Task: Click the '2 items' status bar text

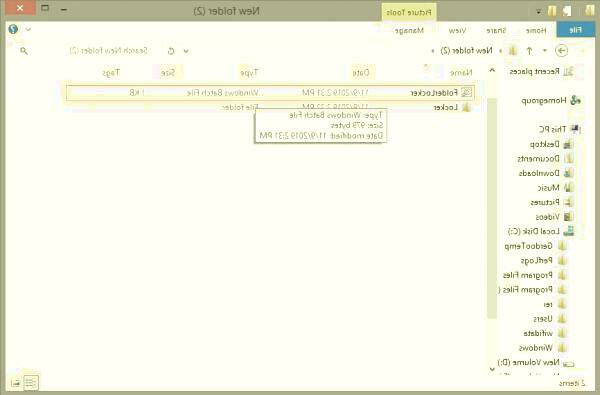Action: tap(572, 383)
